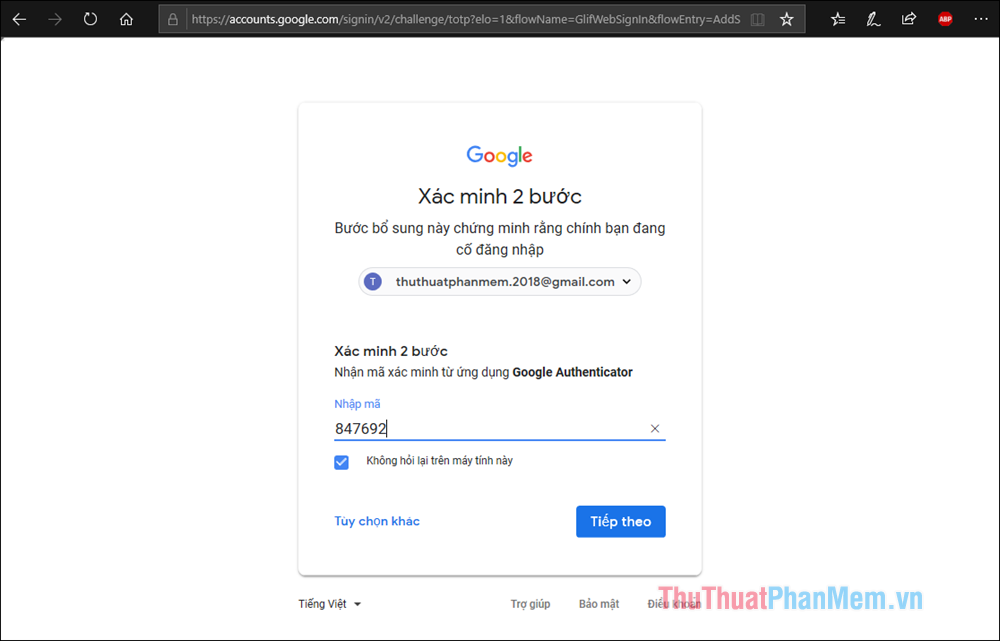
Task: Click the Tiếp theo button
Action: click(x=620, y=521)
